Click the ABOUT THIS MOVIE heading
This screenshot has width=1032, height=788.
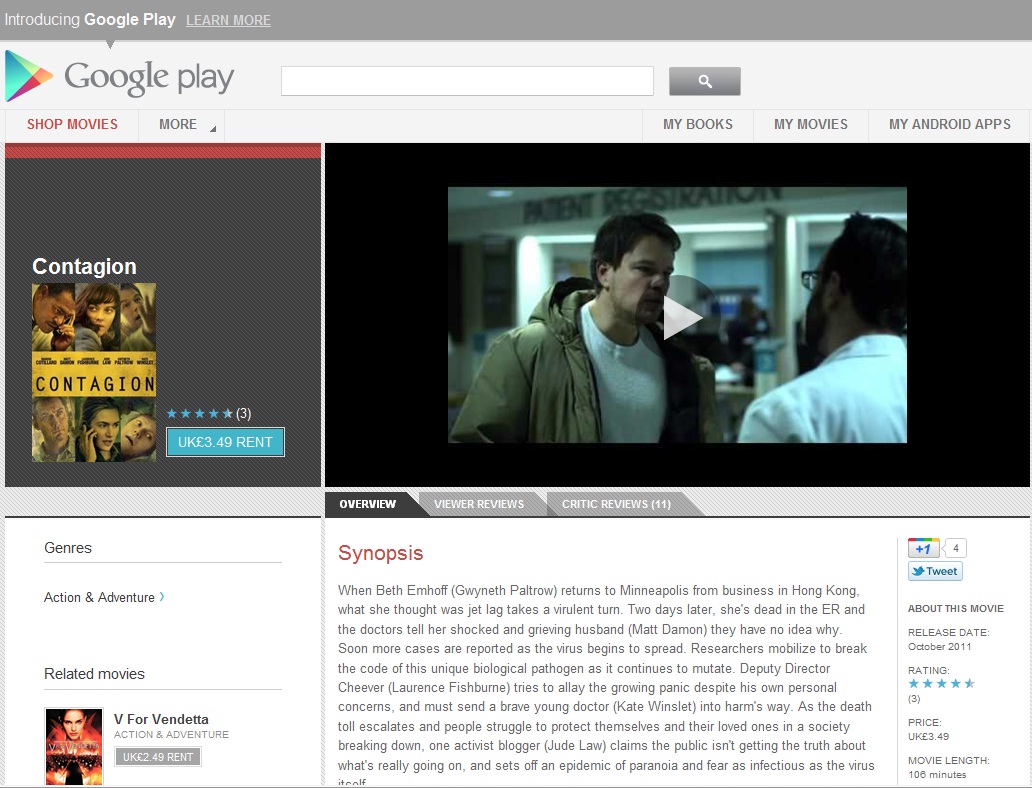coord(956,609)
